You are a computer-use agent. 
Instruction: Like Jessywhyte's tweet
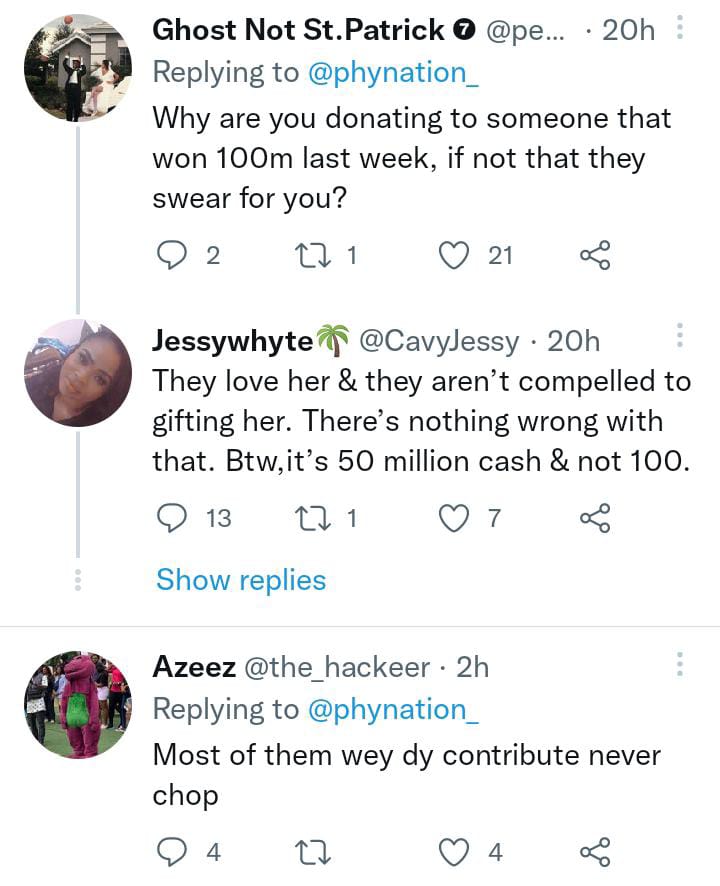(x=455, y=518)
